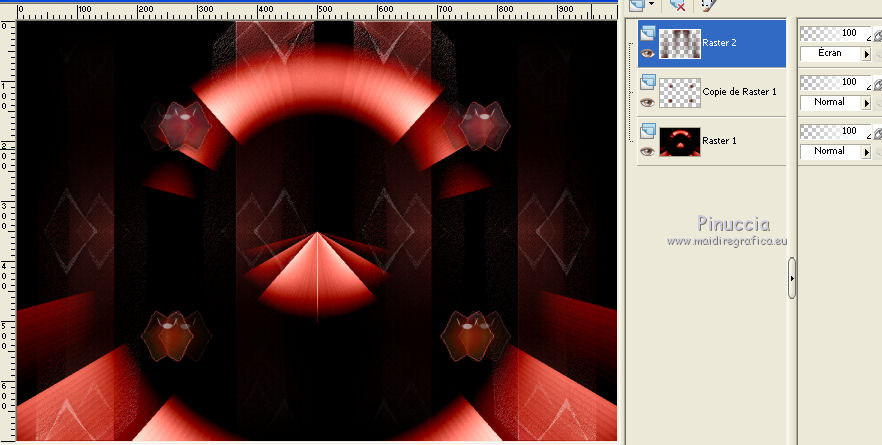Open the Écran blend mode dropdown for Raster 2

[866, 54]
